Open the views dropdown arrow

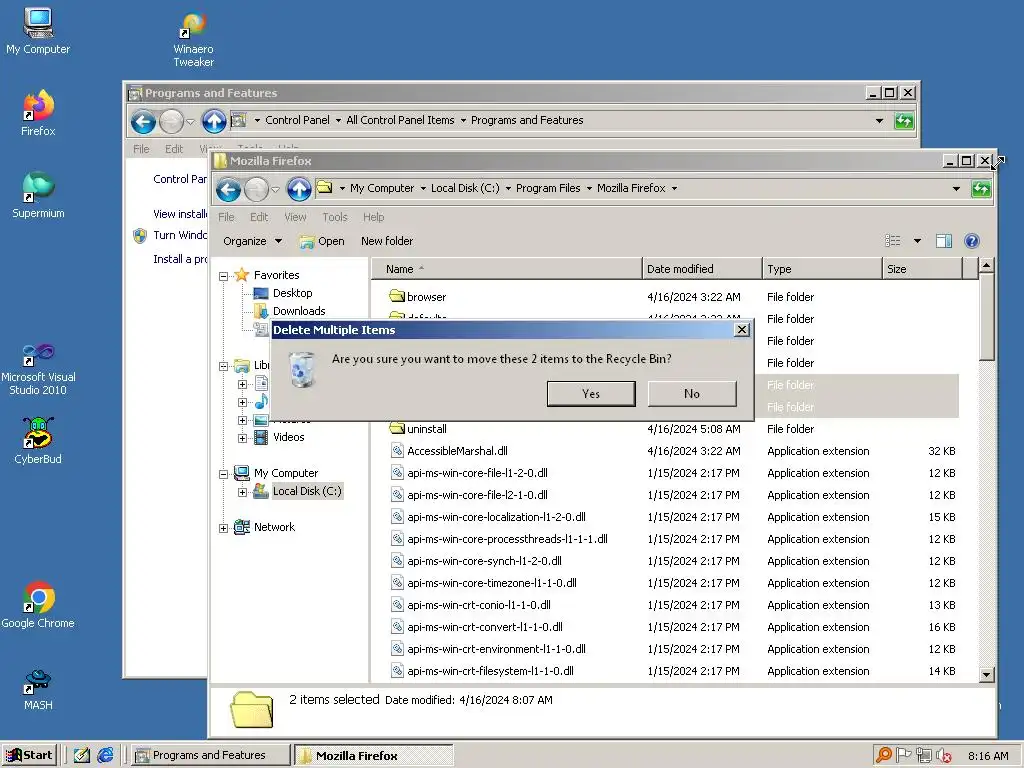point(917,241)
